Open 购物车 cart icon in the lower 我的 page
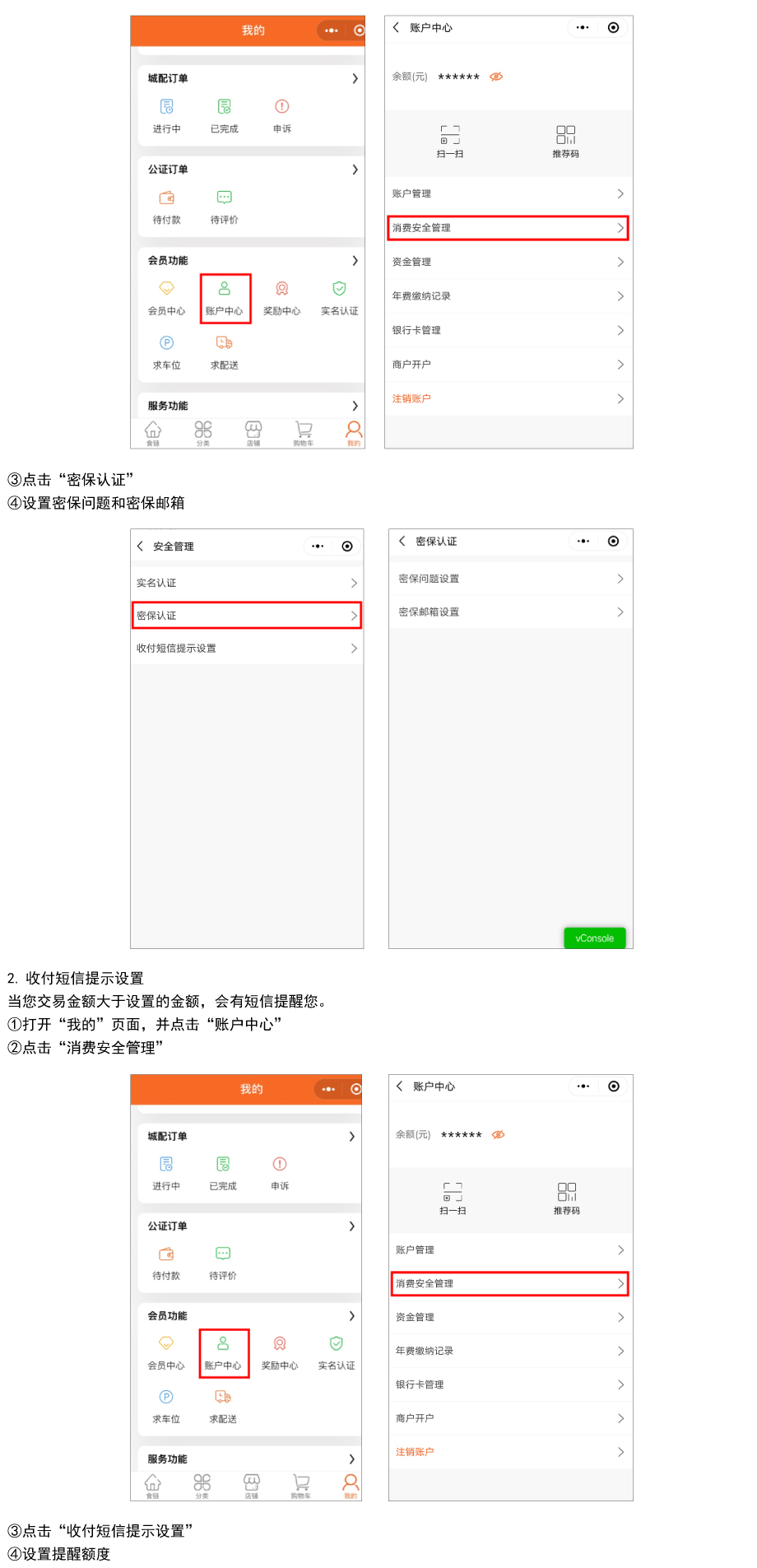Viewport: 757px width, 1568px height. click(301, 1483)
